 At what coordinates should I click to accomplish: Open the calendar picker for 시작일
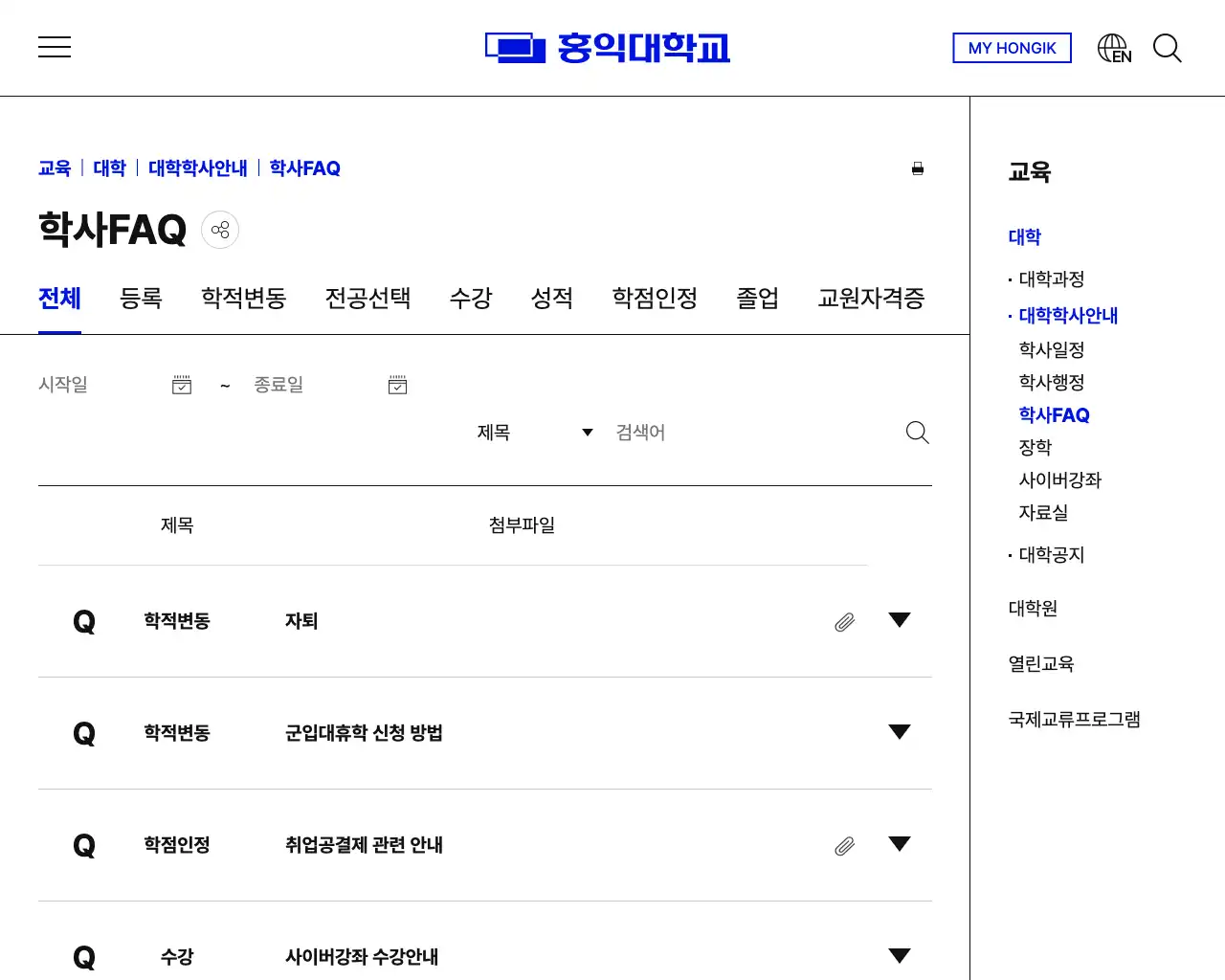coord(182,385)
